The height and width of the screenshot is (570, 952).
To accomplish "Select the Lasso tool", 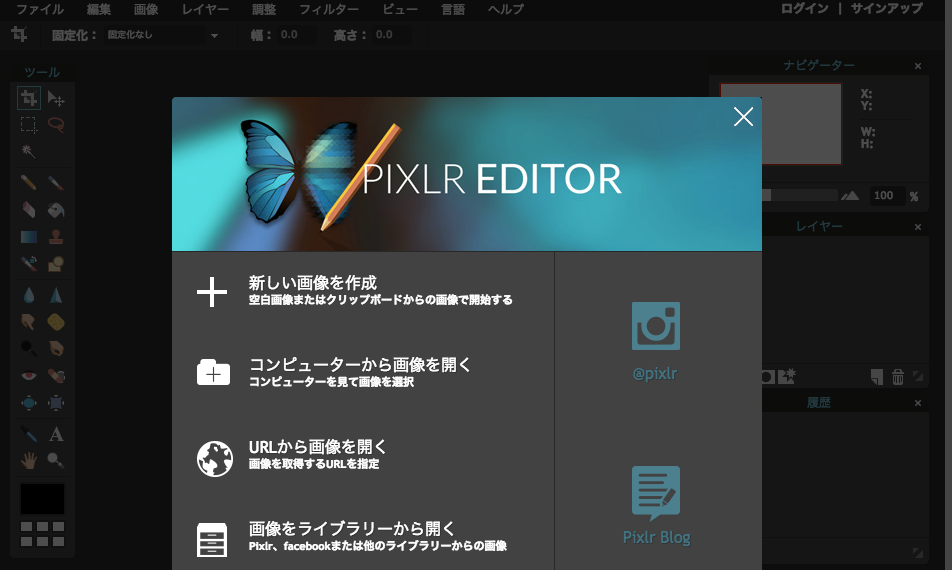I will point(56,124).
